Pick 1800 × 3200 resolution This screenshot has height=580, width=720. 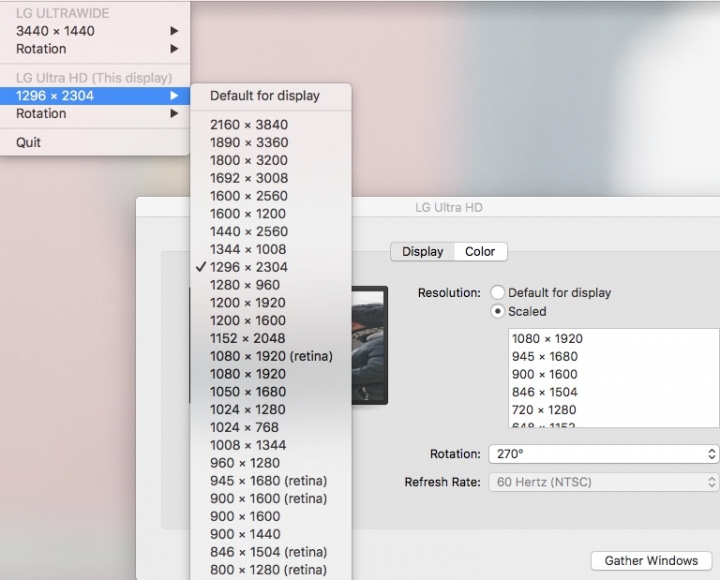pyautogui.click(x=271, y=160)
